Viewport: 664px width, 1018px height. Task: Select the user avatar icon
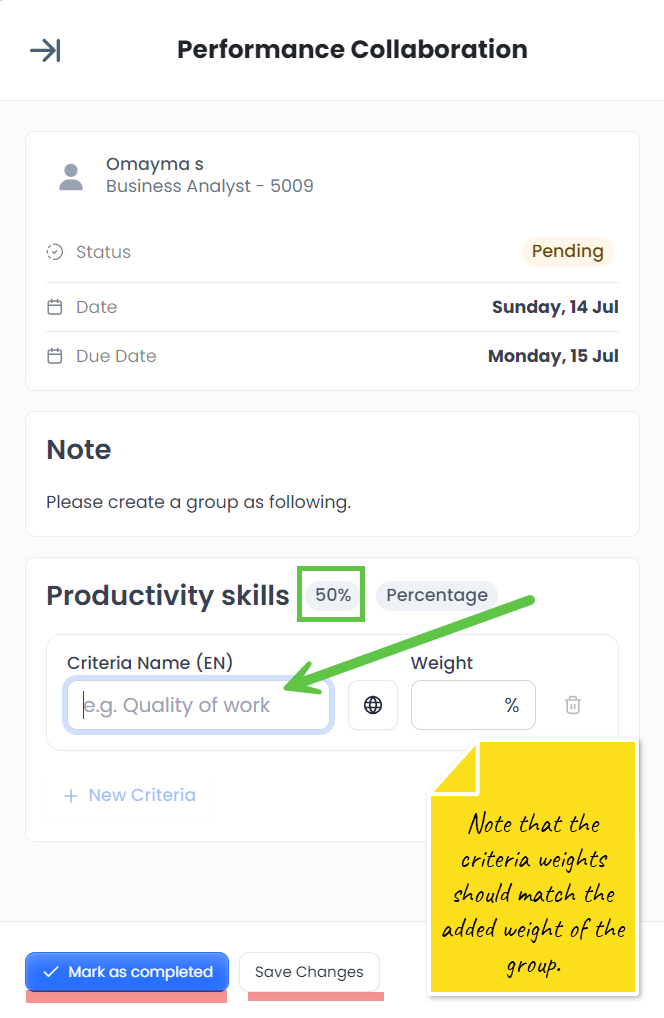click(x=70, y=175)
